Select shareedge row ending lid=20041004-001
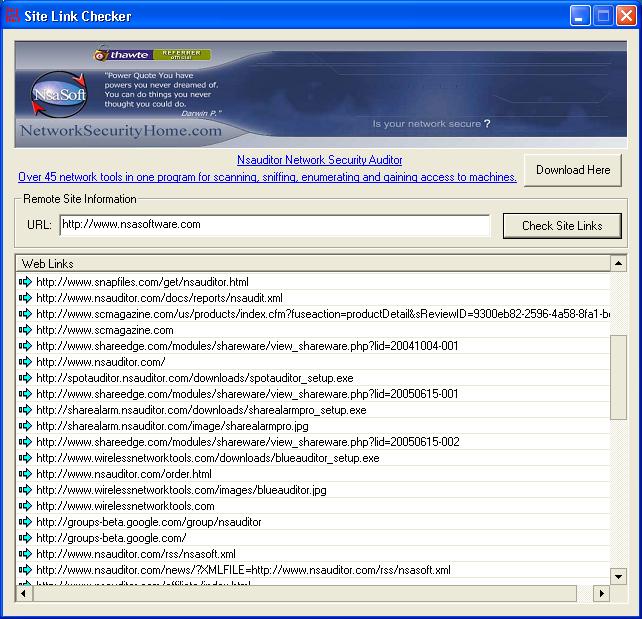642x619 pixels. click(313, 346)
